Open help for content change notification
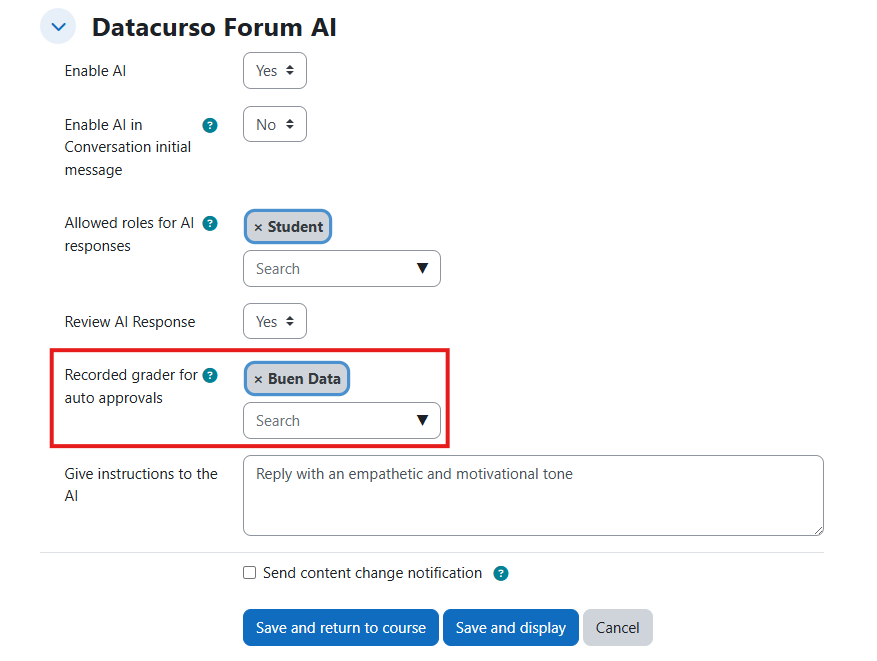877x661 pixels. click(501, 574)
